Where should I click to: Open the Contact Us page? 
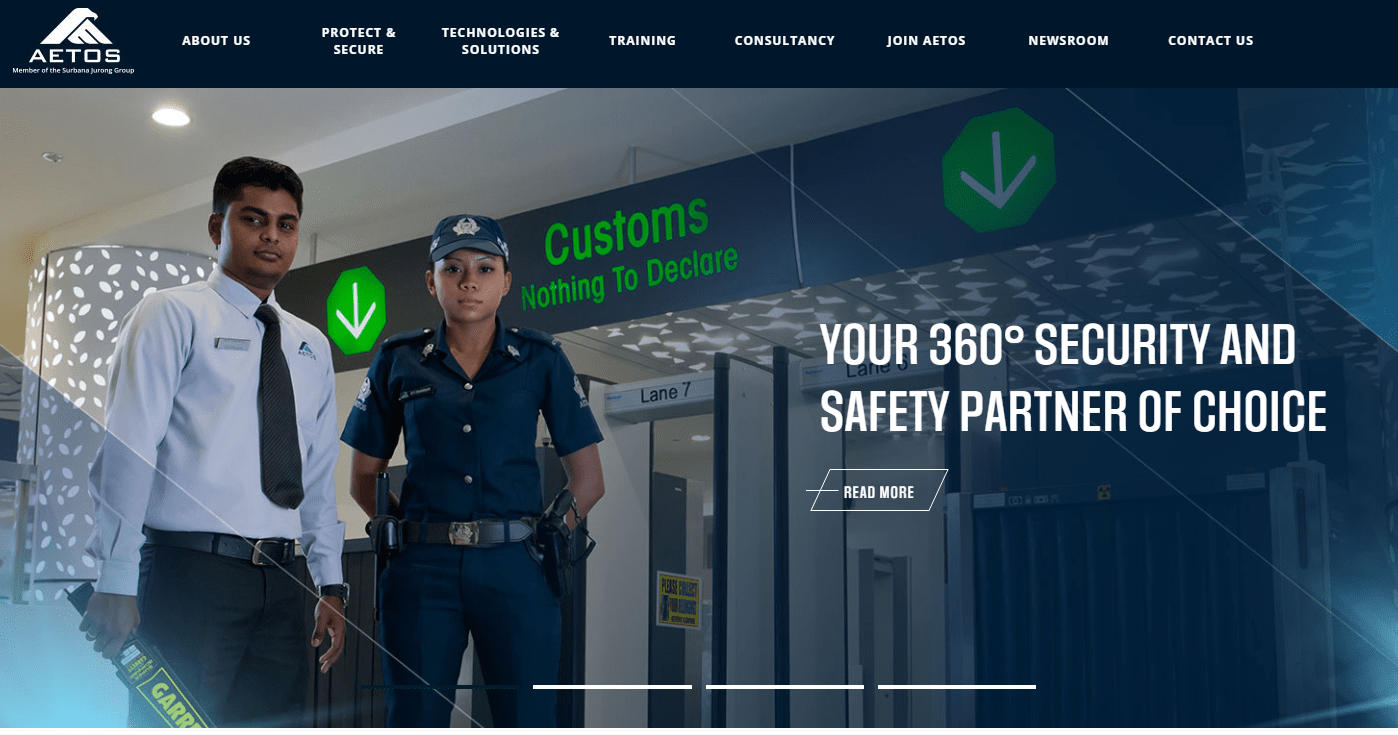click(1210, 41)
